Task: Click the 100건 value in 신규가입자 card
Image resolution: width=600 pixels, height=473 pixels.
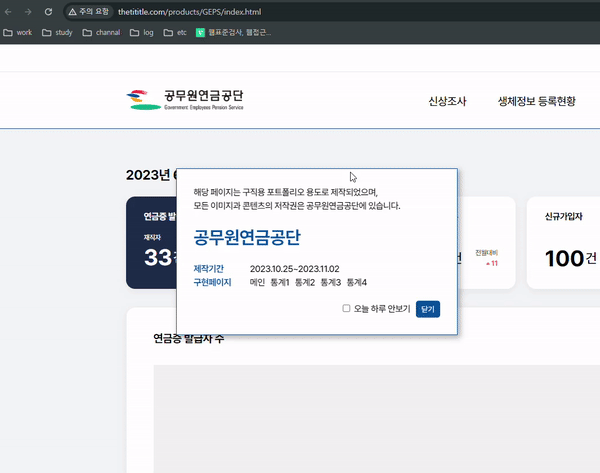Action: 570,258
